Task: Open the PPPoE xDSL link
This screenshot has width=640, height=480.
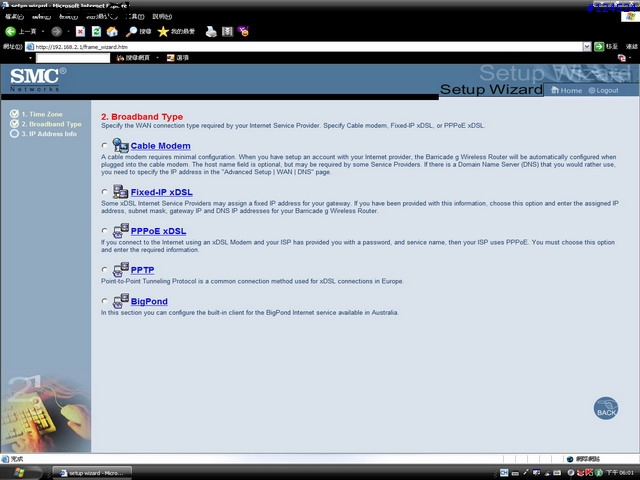Action: click(x=158, y=231)
